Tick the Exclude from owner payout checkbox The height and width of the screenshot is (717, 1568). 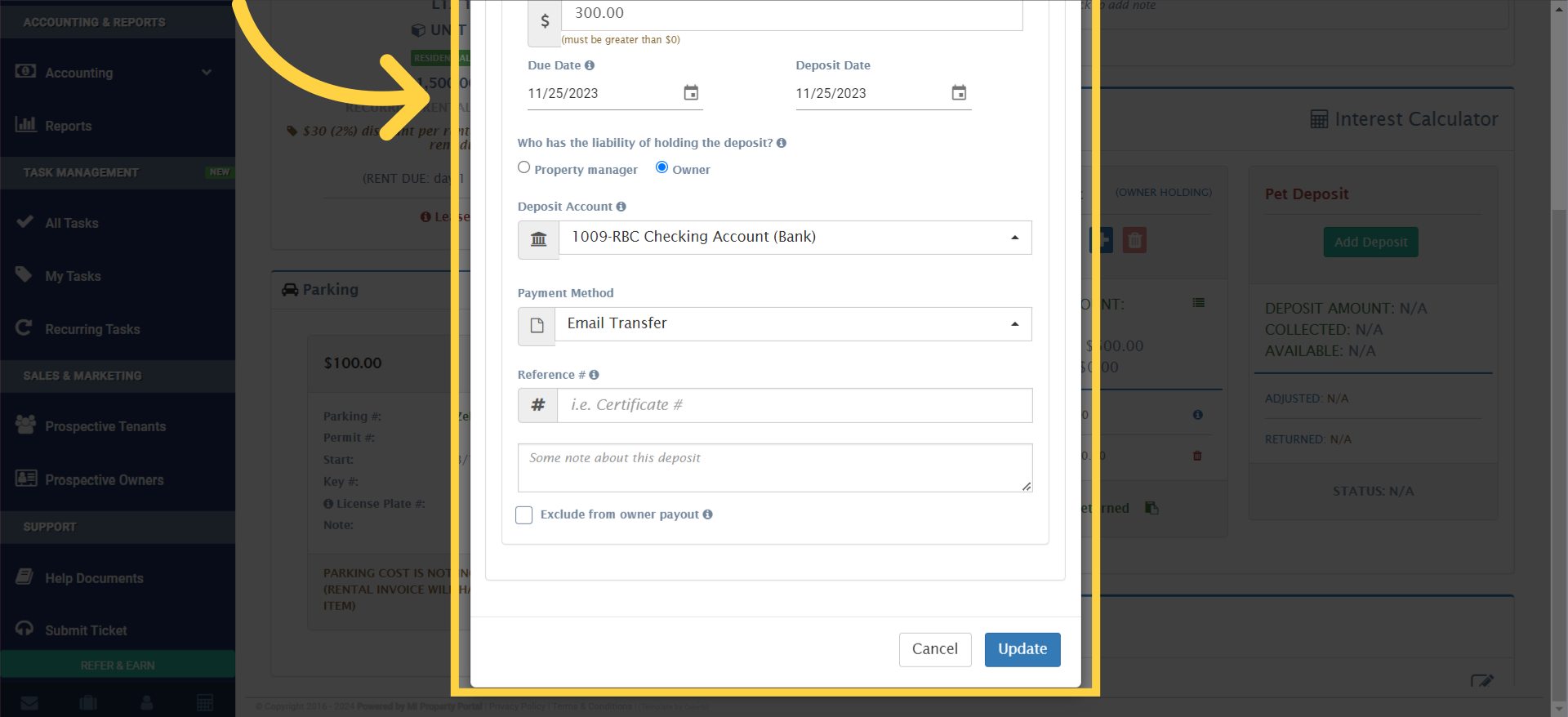pos(524,515)
